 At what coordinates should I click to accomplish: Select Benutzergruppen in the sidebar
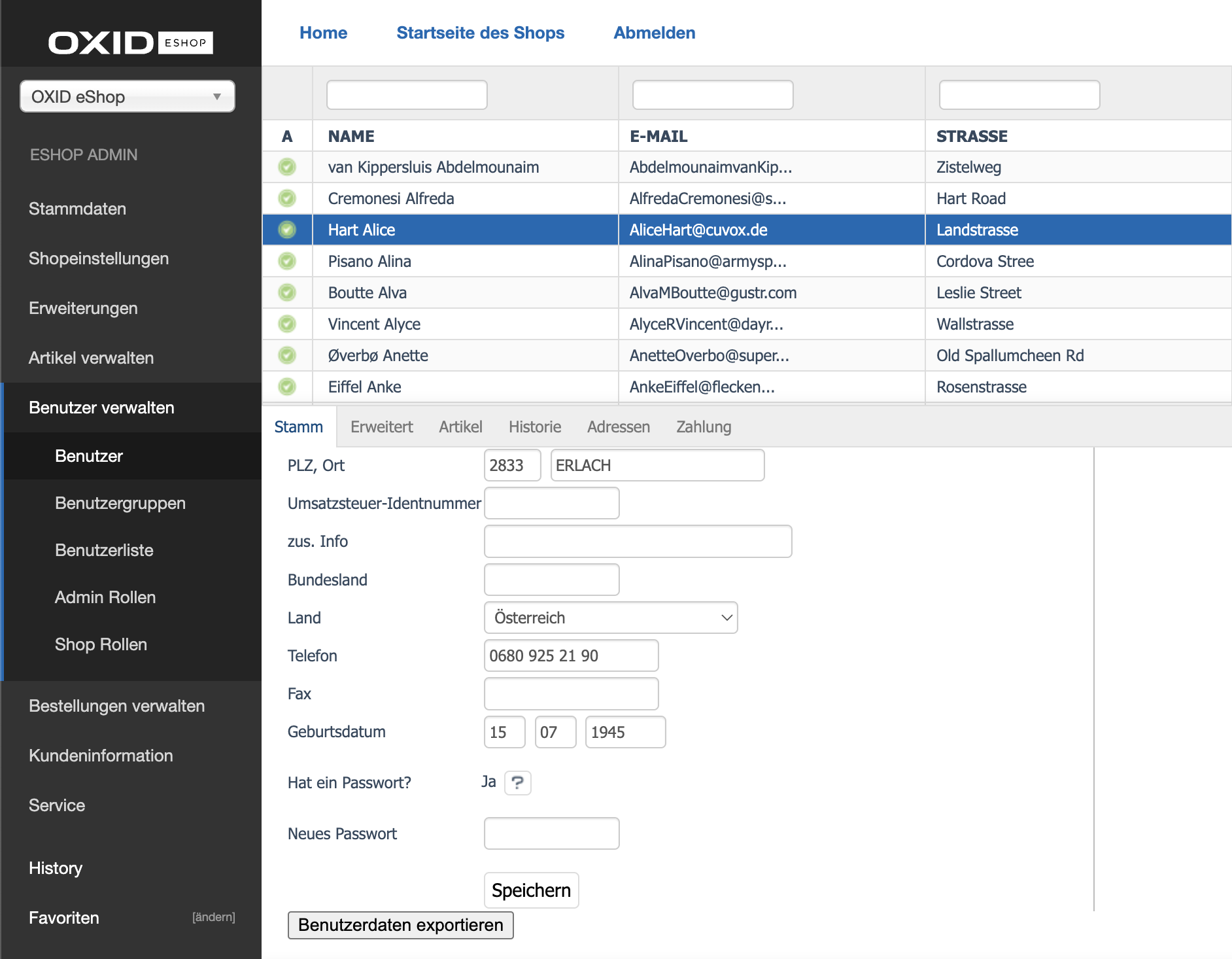click(120, 503)
